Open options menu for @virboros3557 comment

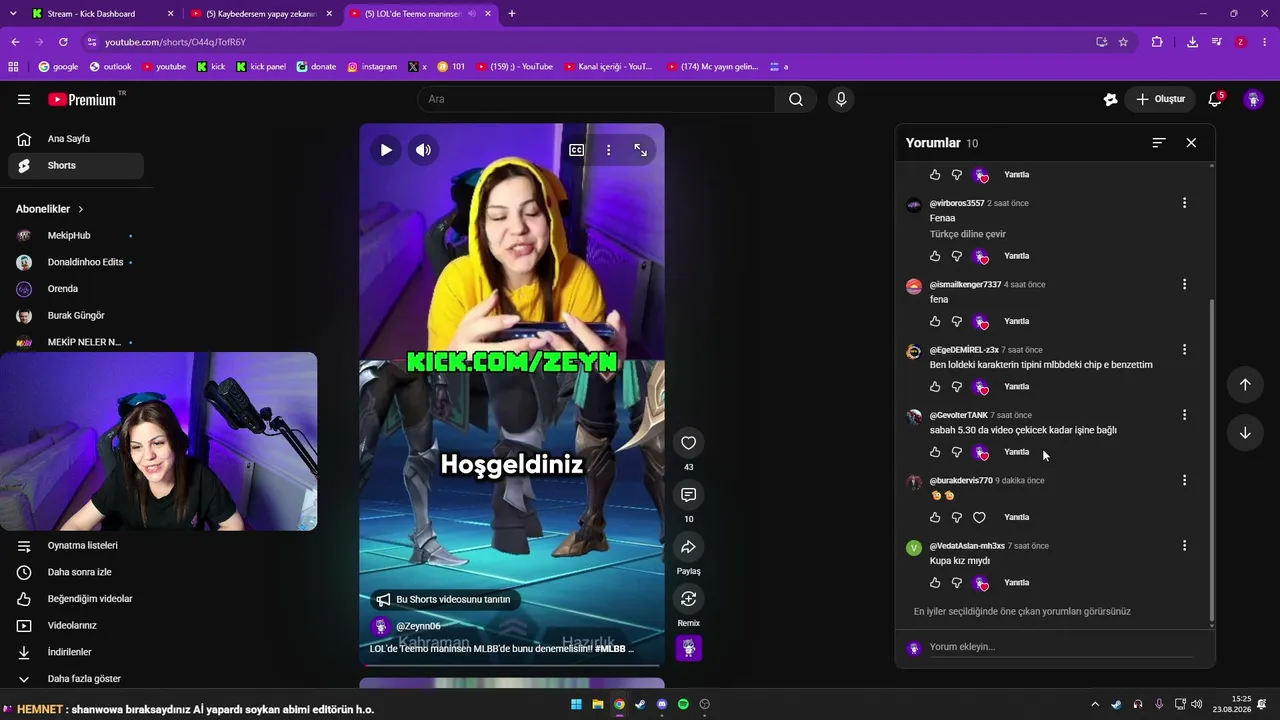[1185, 203]
